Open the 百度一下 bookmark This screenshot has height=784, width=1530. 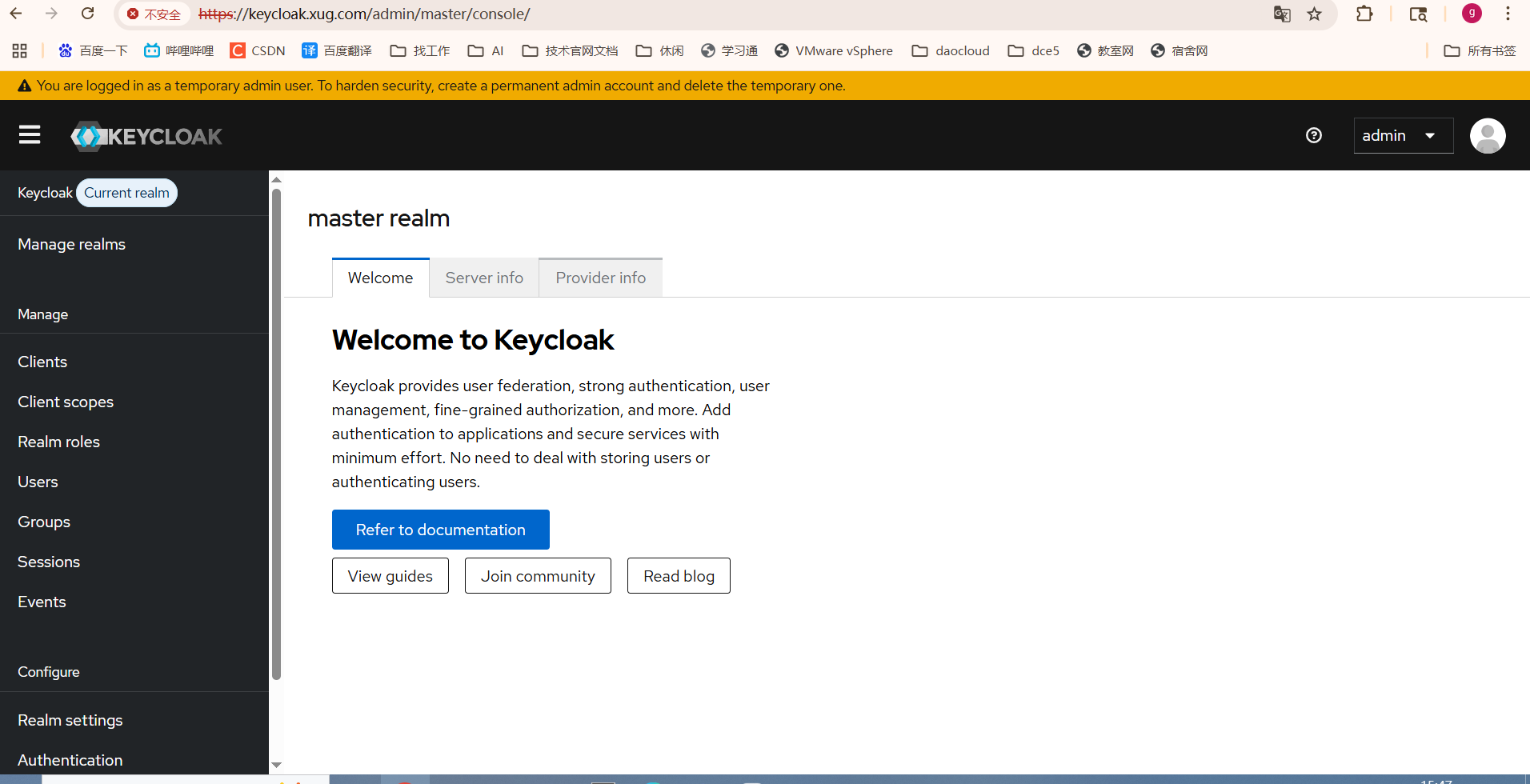93,50
